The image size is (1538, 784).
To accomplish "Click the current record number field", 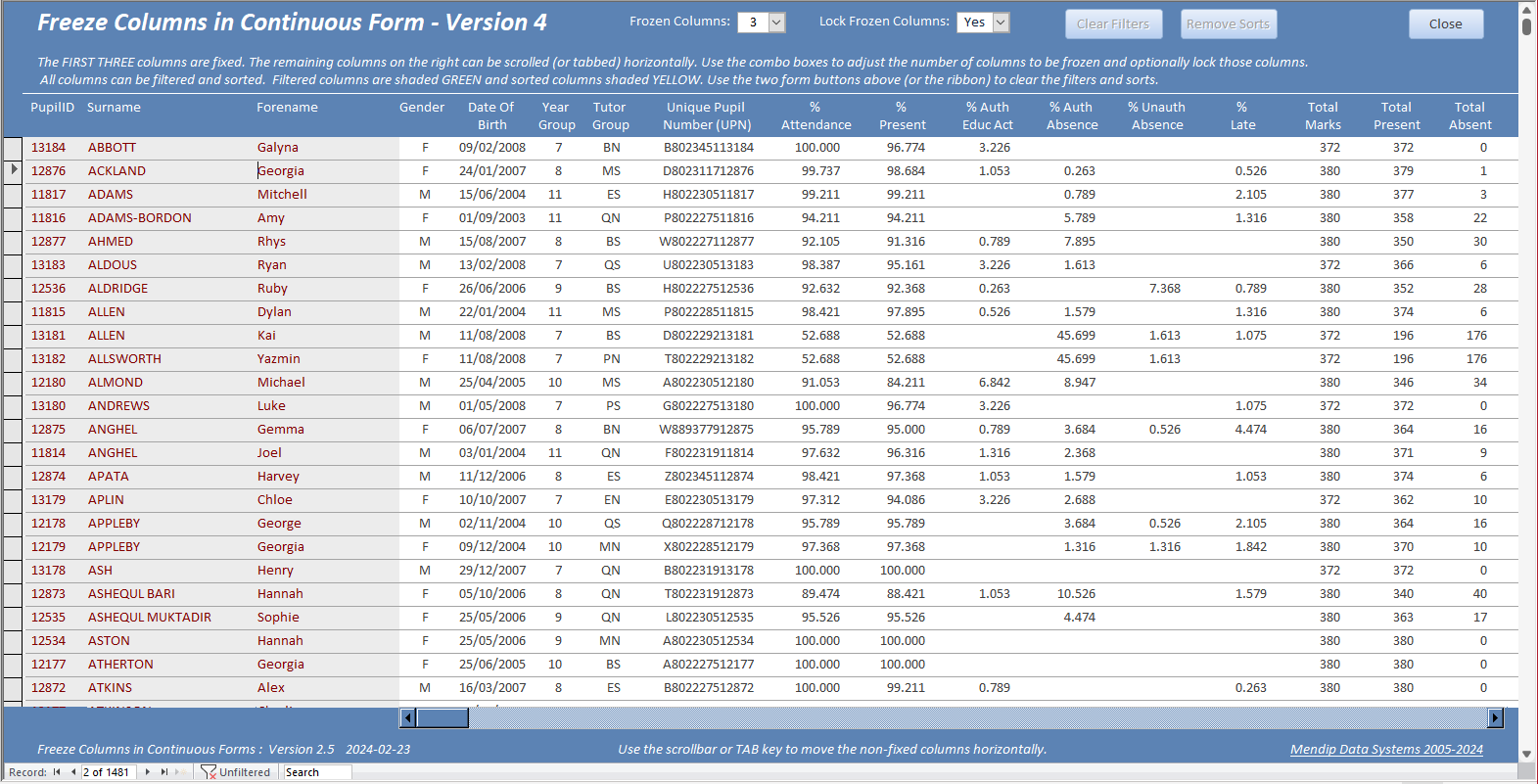I will 108,772.
